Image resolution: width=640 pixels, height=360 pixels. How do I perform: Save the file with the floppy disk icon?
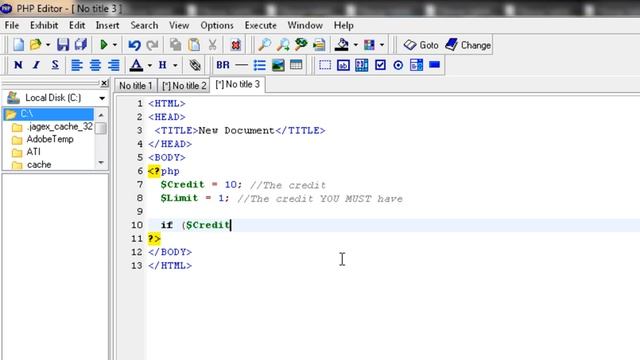point(63,44)
